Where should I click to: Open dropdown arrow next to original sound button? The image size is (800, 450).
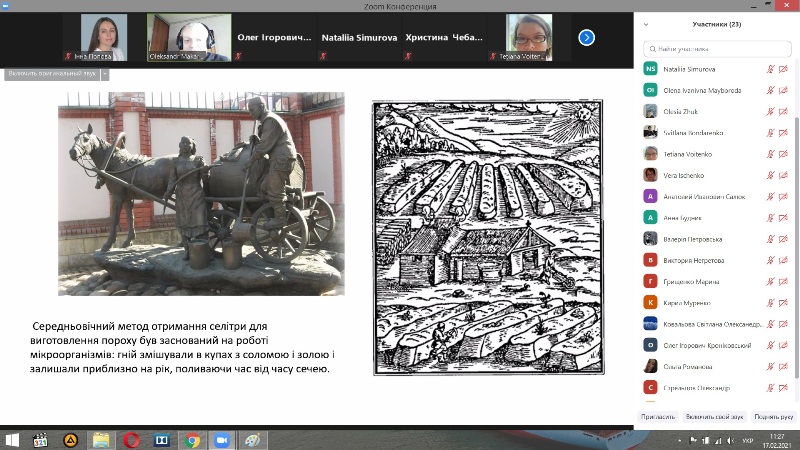[105, 74]
